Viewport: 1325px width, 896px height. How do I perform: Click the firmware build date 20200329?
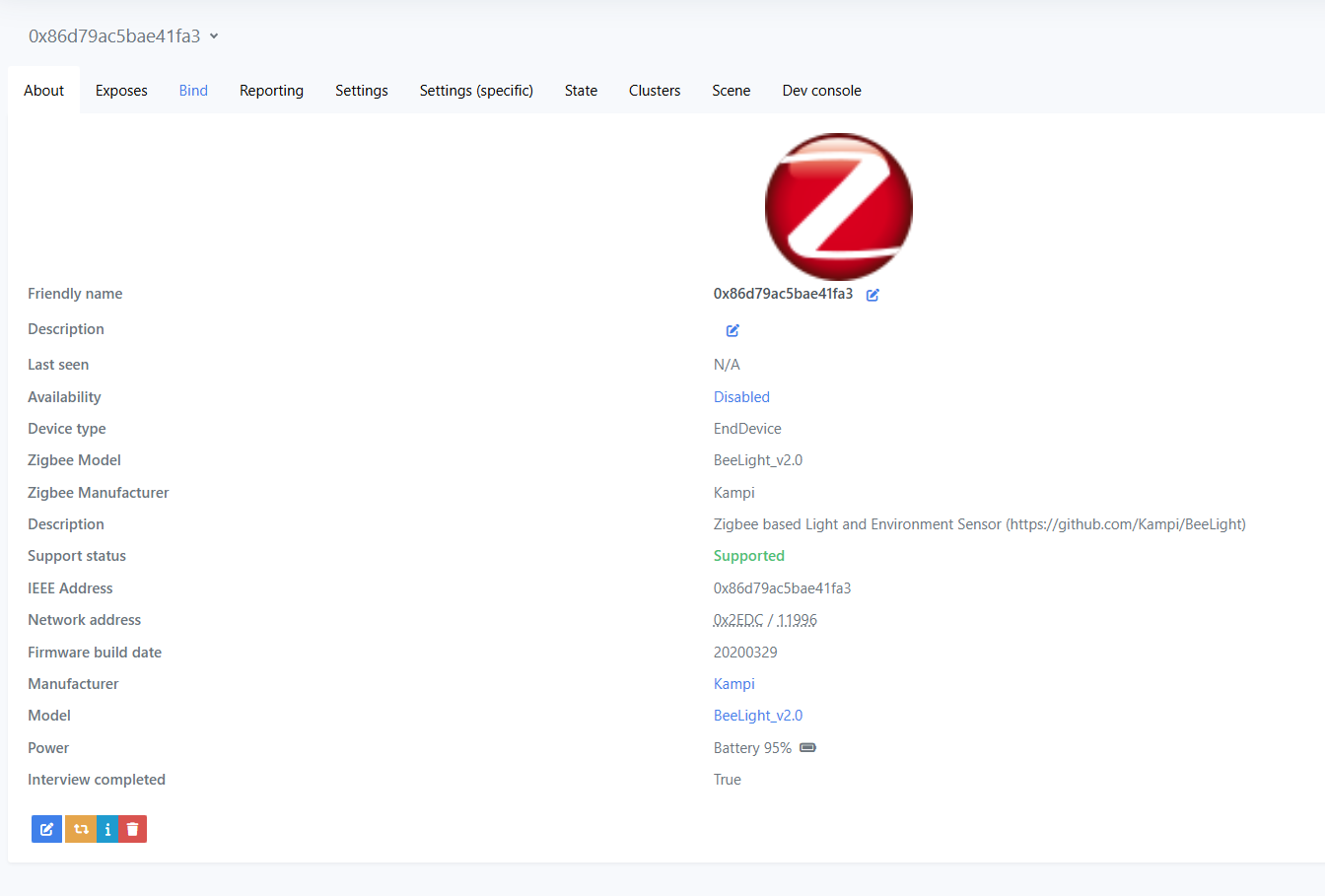[x=745, y=653]
